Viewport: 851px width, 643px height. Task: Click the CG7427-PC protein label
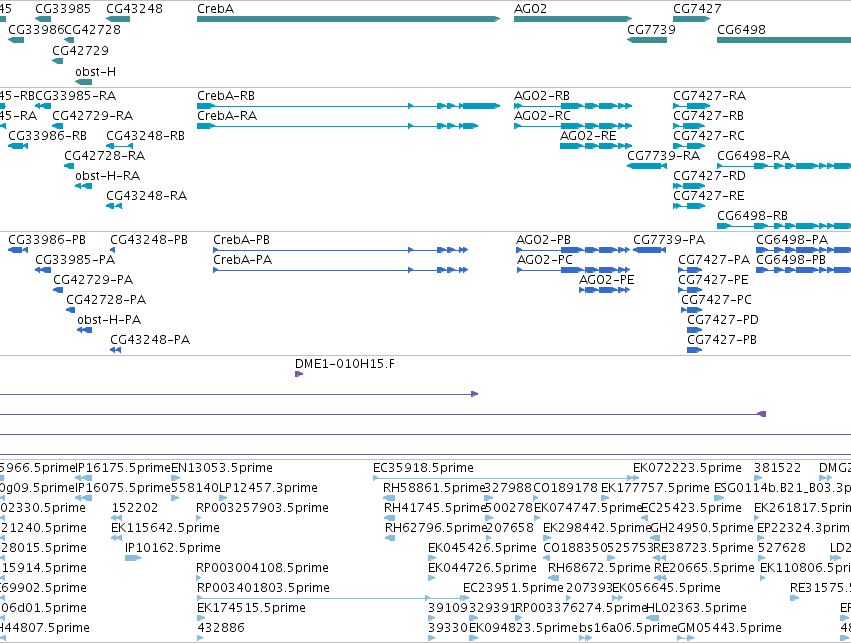[716, 300]
